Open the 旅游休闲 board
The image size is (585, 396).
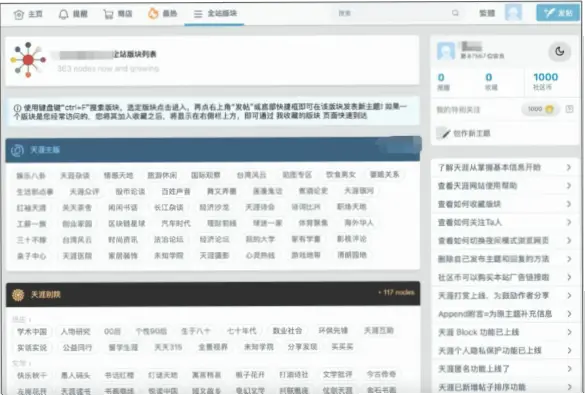click(x=162, y=175)
